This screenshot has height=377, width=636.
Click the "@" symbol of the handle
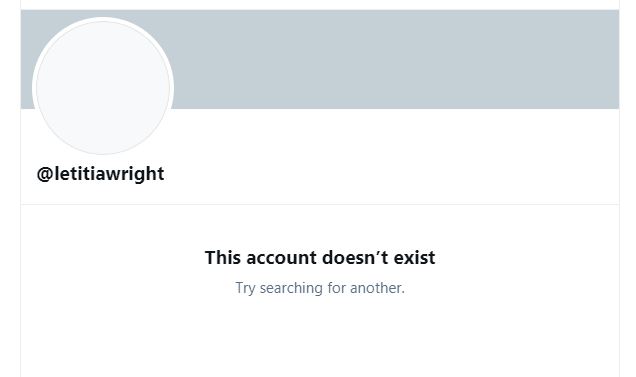(x=45, y=174)
